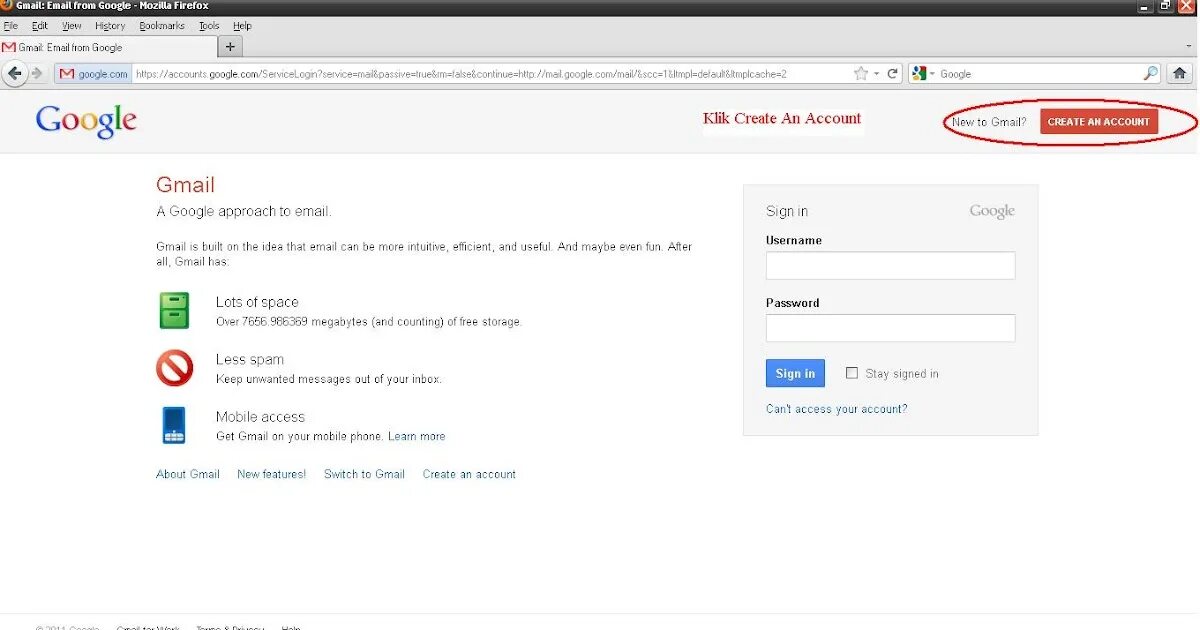Viewport: 1200px width, 630px height.
Task: Click the blue Sign in button
Action: (x=795, y=373)
